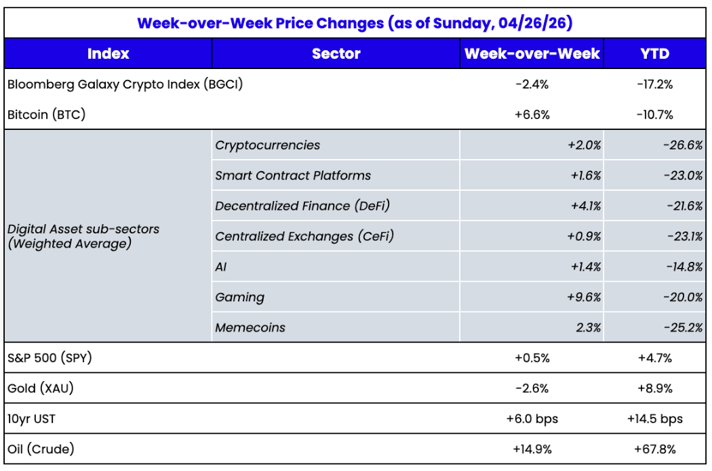712x471 pixels.
Task: Click the YTD column header
Action: (x=656, y=54)
